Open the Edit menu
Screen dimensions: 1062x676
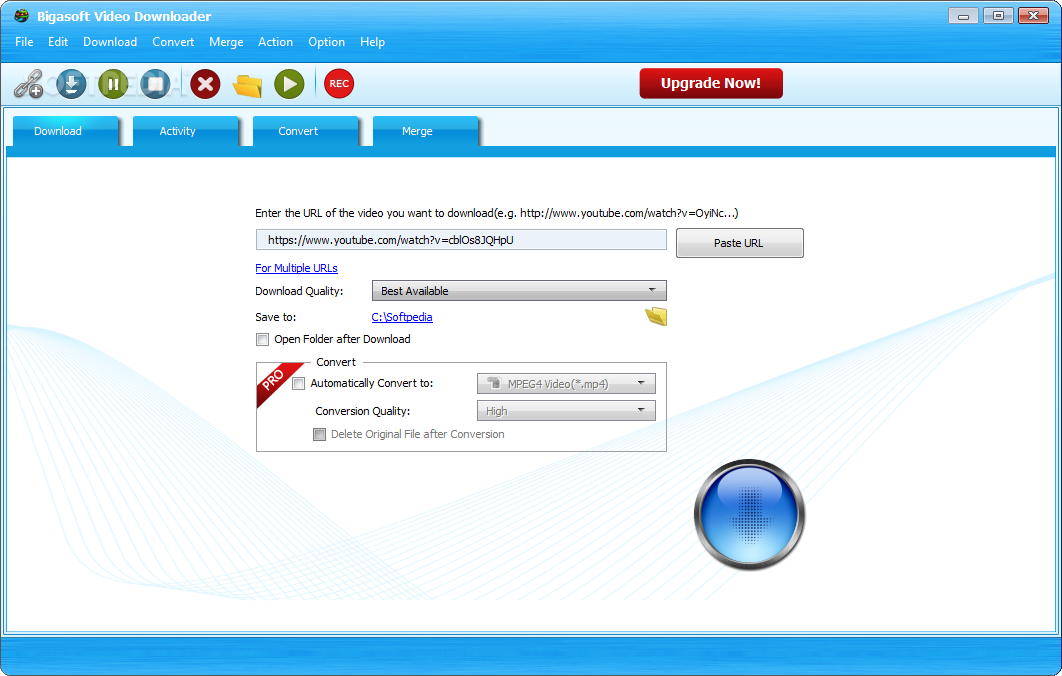(x=58, y=42)
